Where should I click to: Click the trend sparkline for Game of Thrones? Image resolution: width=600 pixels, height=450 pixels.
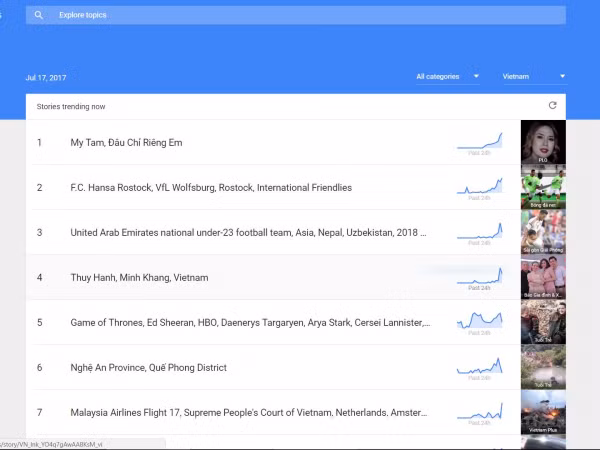pyautogui.click(x=479, y=320)
